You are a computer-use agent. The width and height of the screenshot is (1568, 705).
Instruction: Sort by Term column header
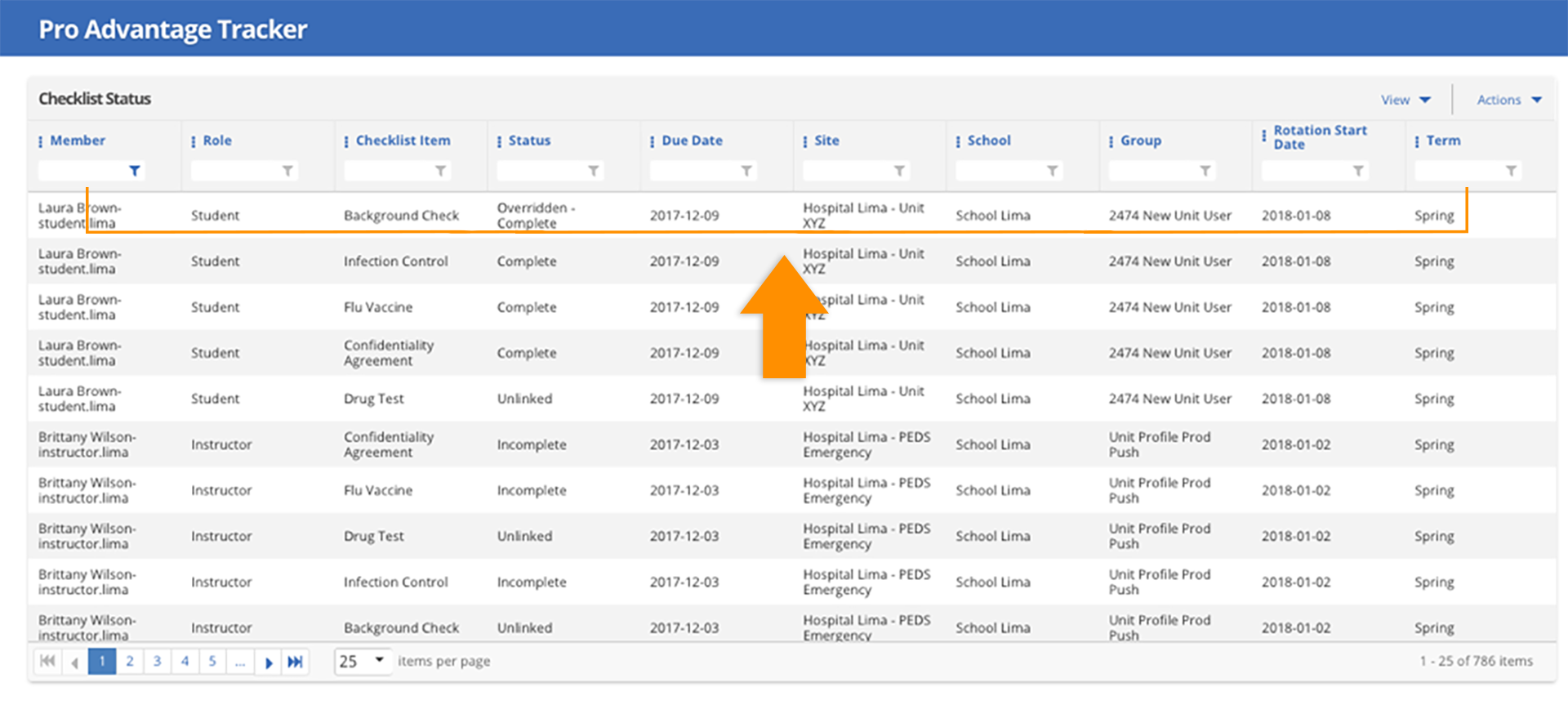click(1443, 141)
